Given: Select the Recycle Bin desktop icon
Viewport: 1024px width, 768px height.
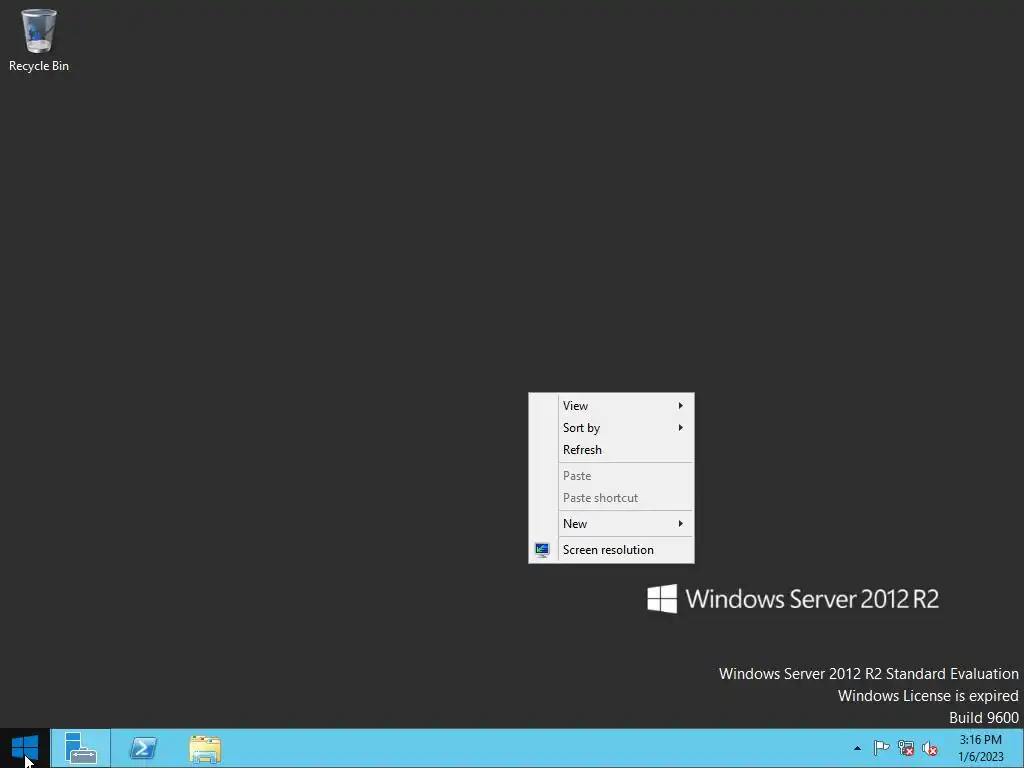Looking at the screenshot, I should tap(39, 40).
